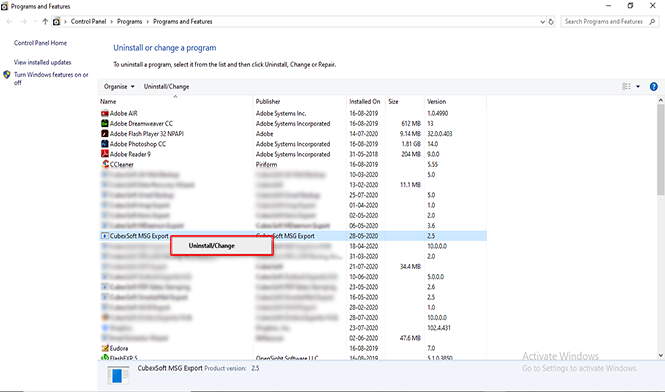Click the Control Panel breadcrumb
Image resolution: width=665 pixels, height=392 pixels.
coord(88,22)
